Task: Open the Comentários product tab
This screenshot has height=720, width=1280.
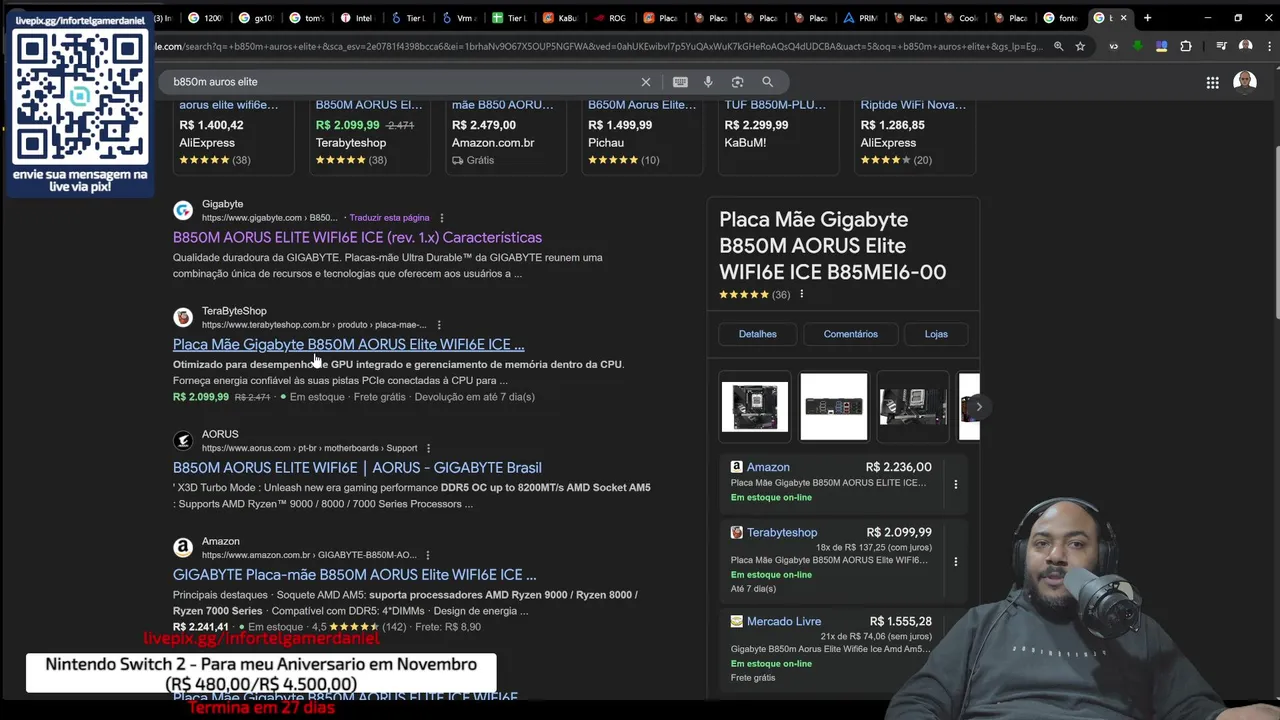Action: (850, 334)
